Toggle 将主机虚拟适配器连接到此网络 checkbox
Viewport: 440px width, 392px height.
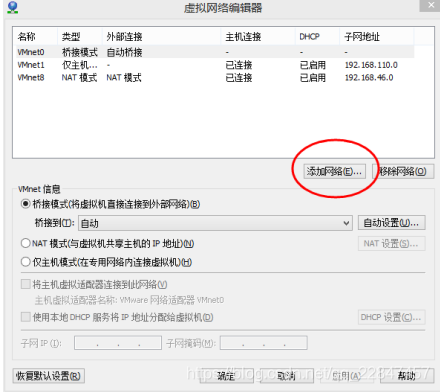point(26,284)
